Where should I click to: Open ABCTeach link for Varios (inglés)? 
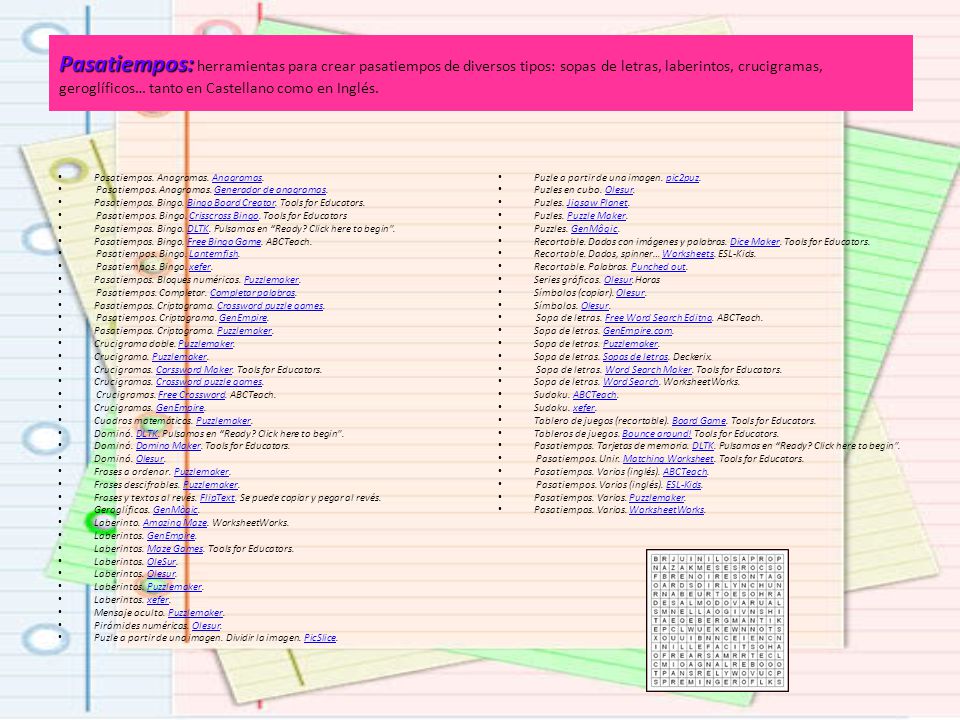pos(685,471)
